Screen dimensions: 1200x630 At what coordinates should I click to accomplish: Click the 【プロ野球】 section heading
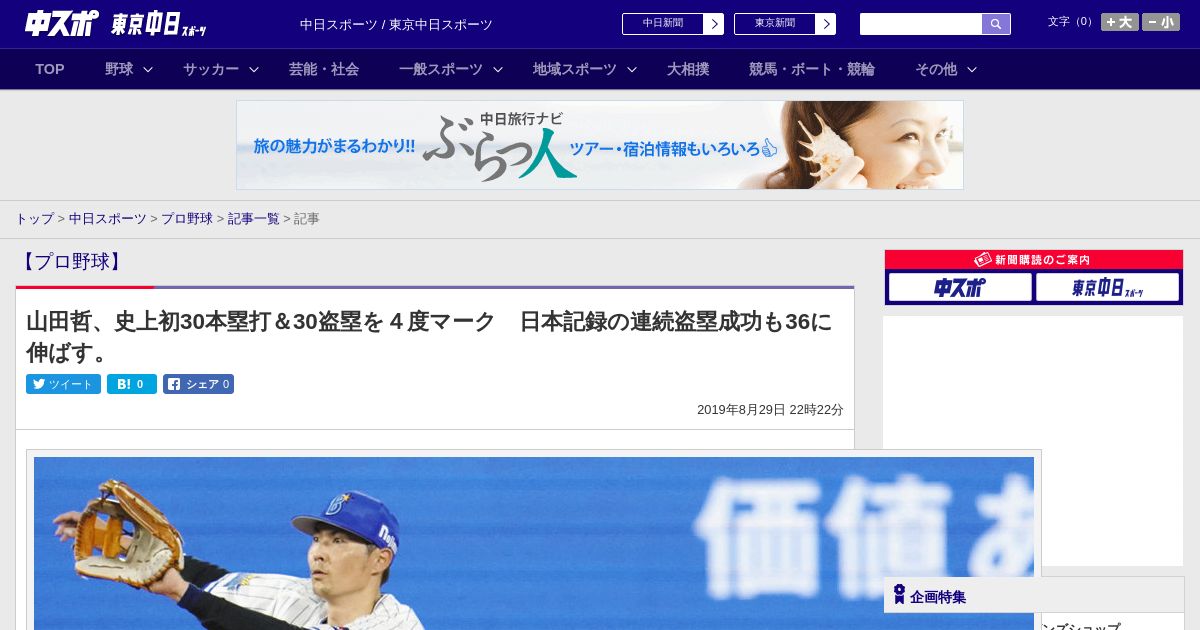[70, 262]
